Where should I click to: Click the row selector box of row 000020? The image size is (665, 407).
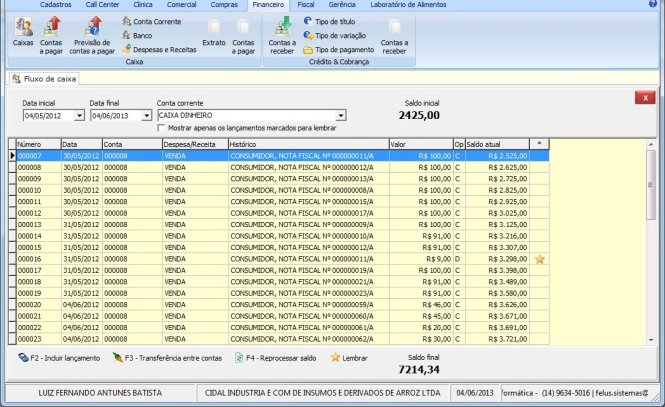coord(12,305)
